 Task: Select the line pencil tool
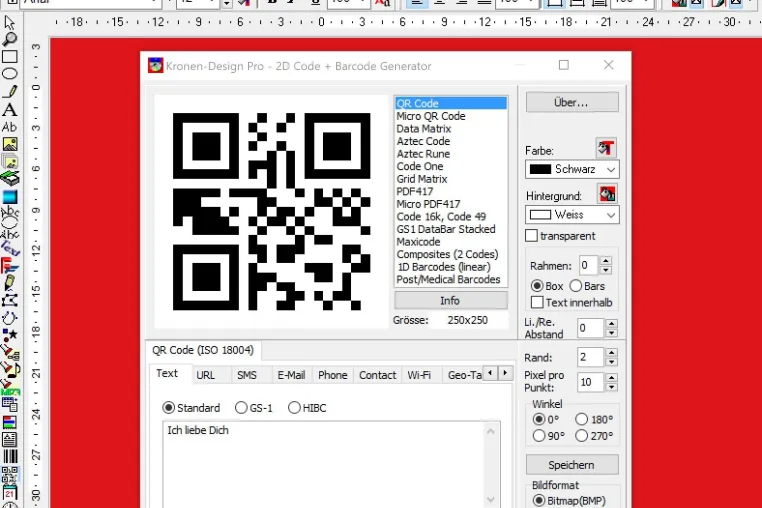10,91
